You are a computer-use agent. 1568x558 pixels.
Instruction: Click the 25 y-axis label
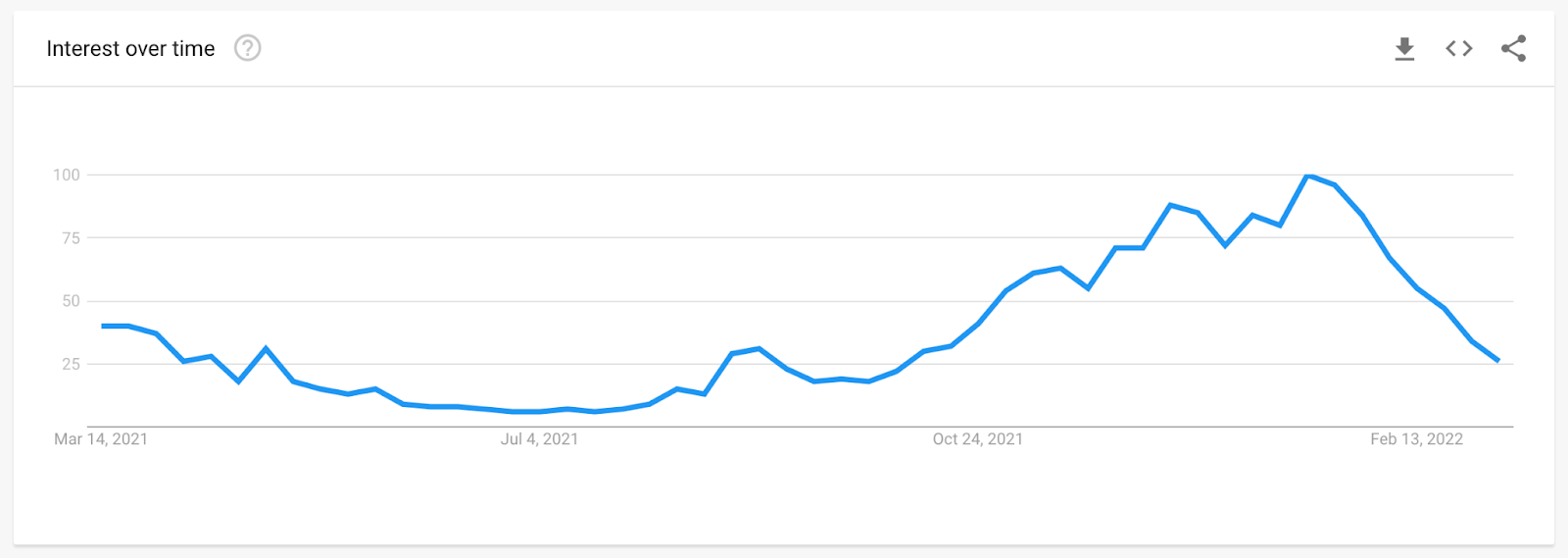[71, 364]
